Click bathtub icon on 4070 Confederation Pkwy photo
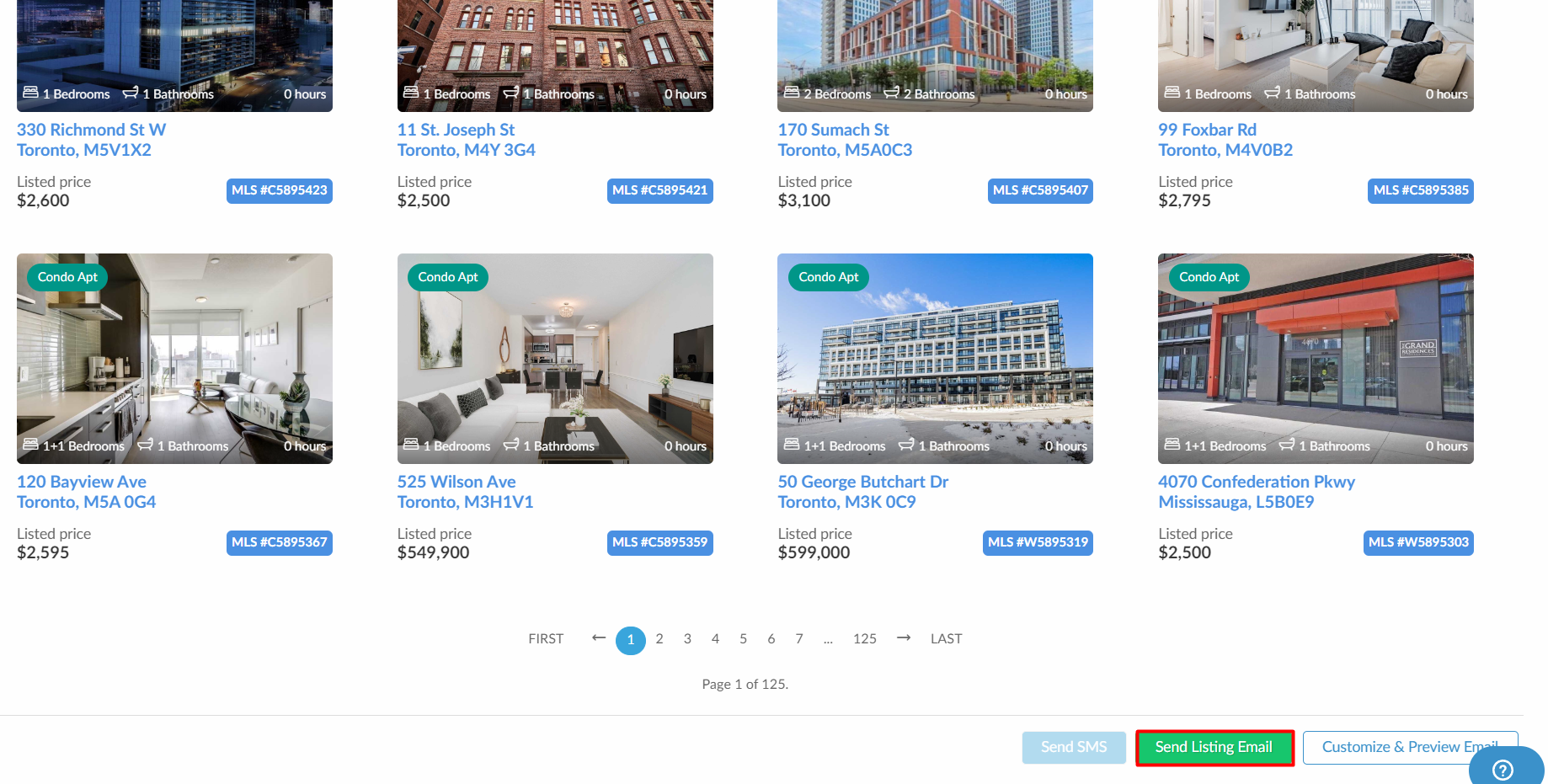Screen dimensions: 1548x784 coord(1287,445)
